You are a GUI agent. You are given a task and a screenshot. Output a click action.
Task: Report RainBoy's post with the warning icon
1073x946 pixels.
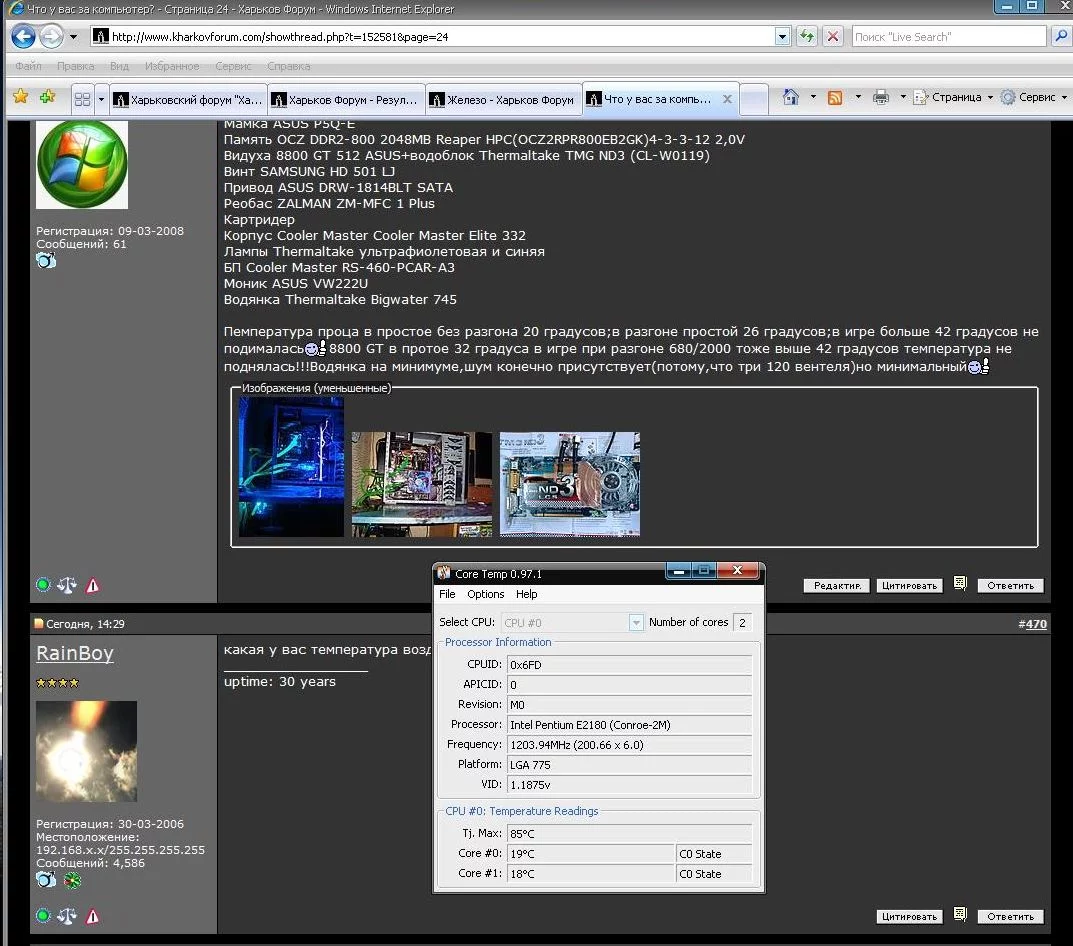pyautogui.click(x=92, y=916)
